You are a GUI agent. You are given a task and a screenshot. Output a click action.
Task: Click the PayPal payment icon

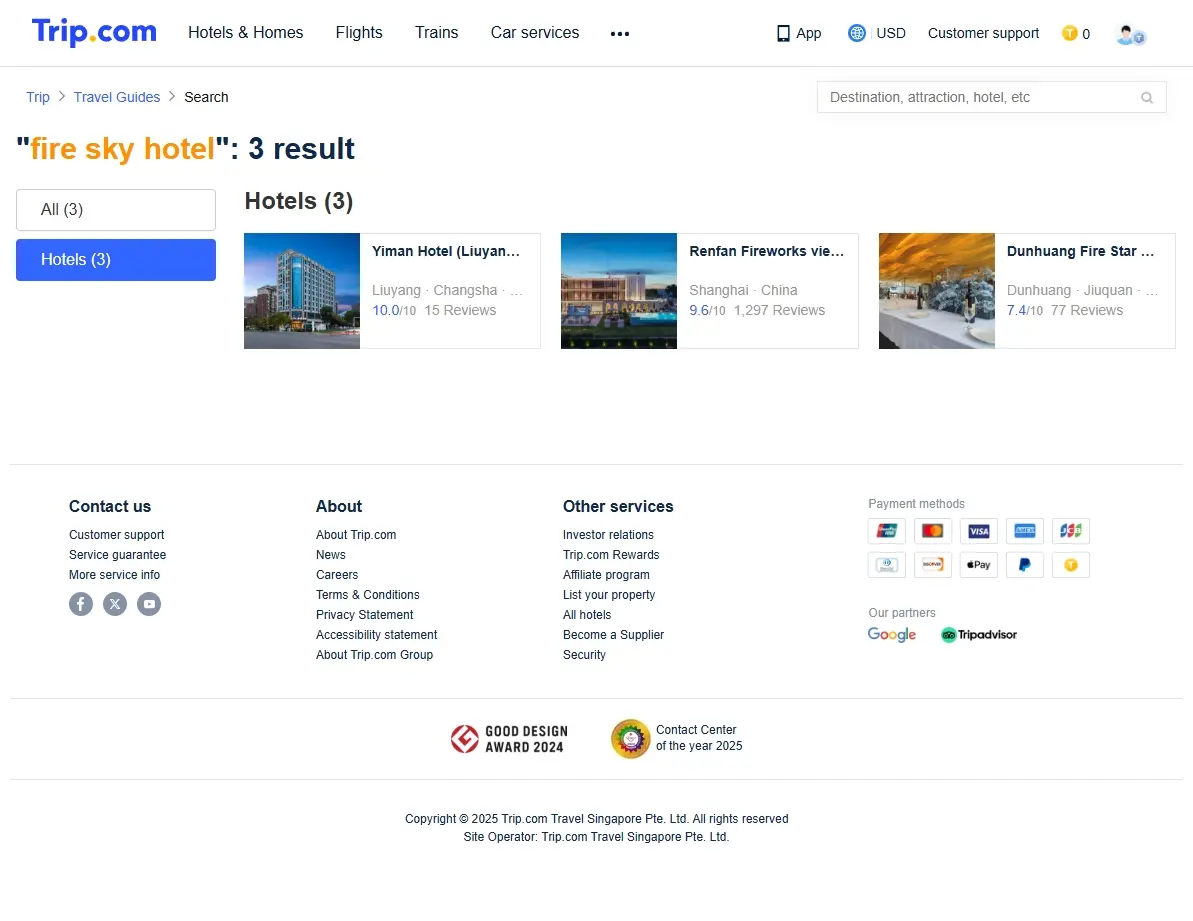(1025, 565)
